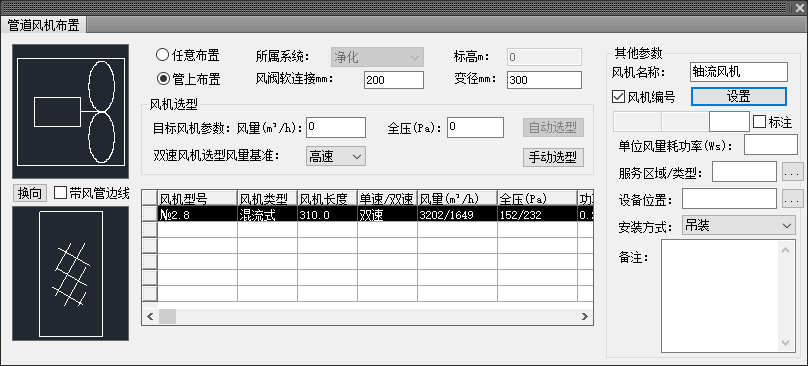Switch to the 管道风机布置 tab
The image size is (808, 366).
coord(43,25)
